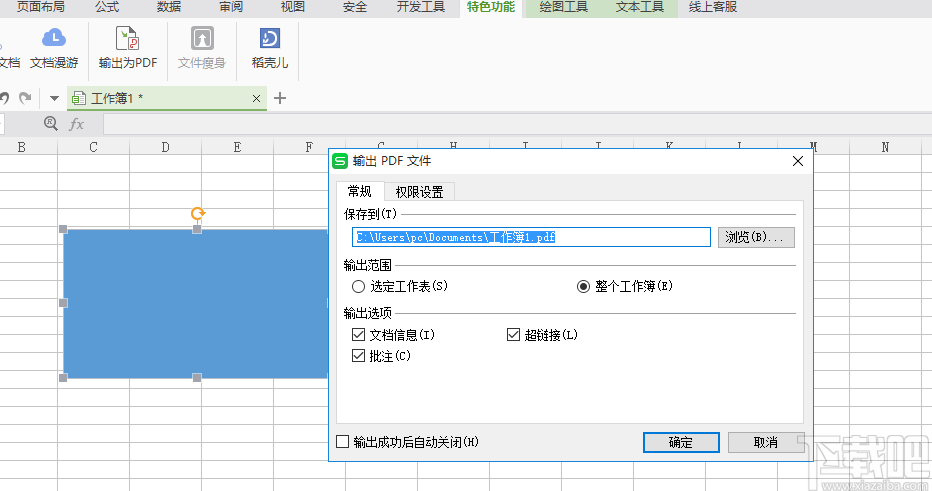Select column B header
This screenshot has height=491, width=932.
click(x=21, y=147)
